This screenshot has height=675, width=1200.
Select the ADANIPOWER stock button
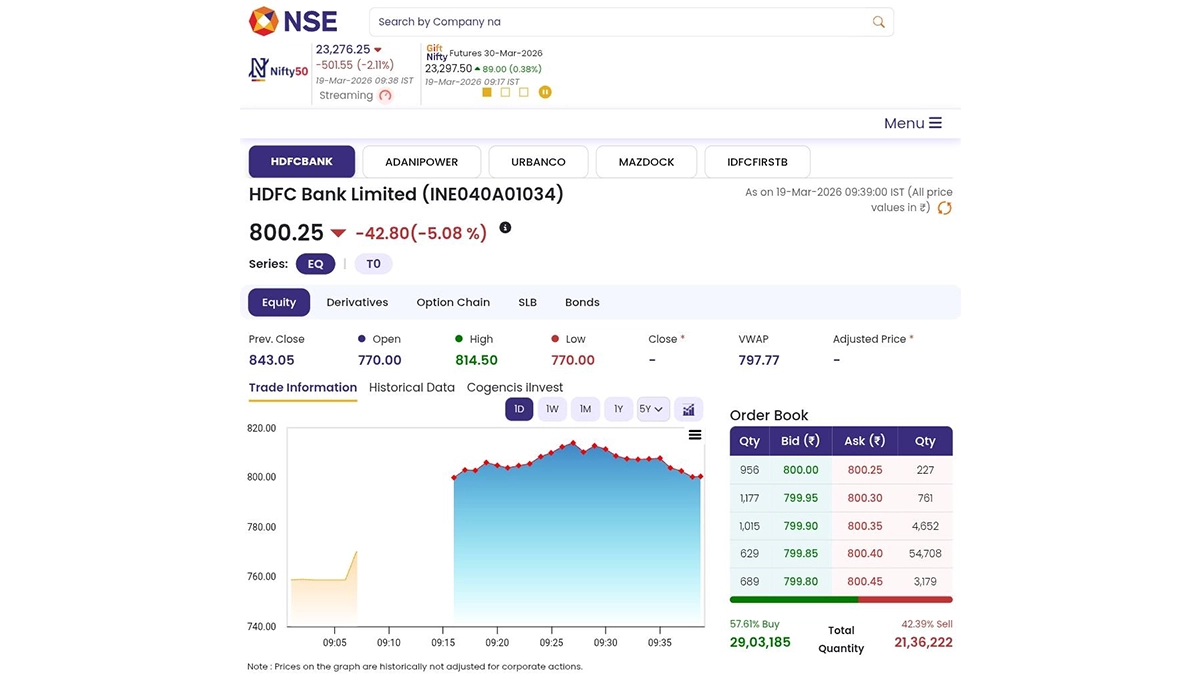tap(421, 162)
